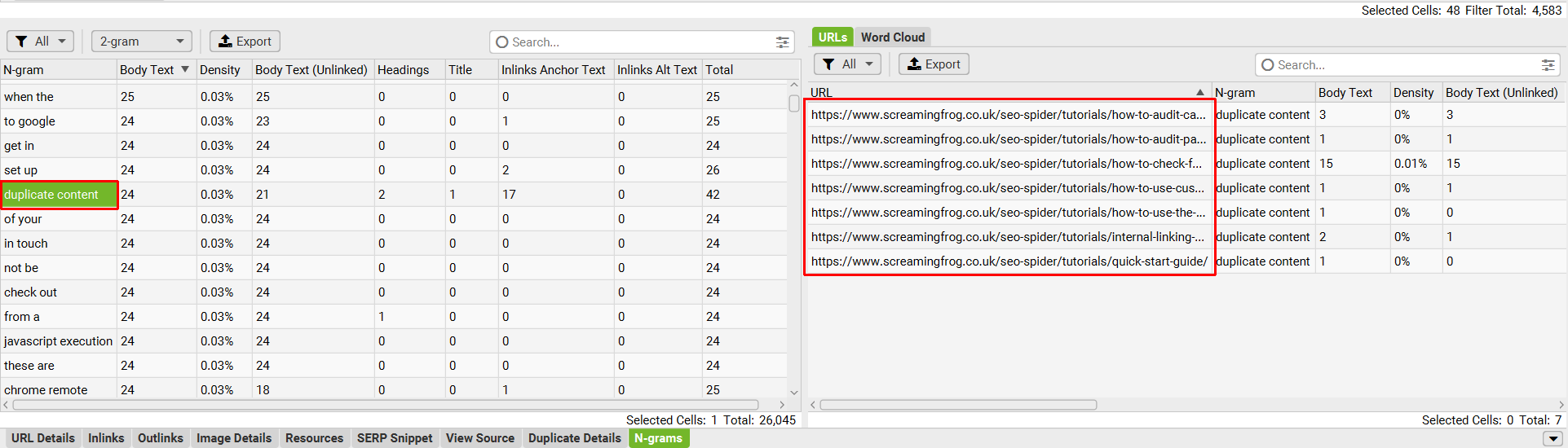The width and height of the screenshot is (1568, 448).
Task: Open the SERP Snippet tab
Action: pyautogui.click(x=395, y=438)
